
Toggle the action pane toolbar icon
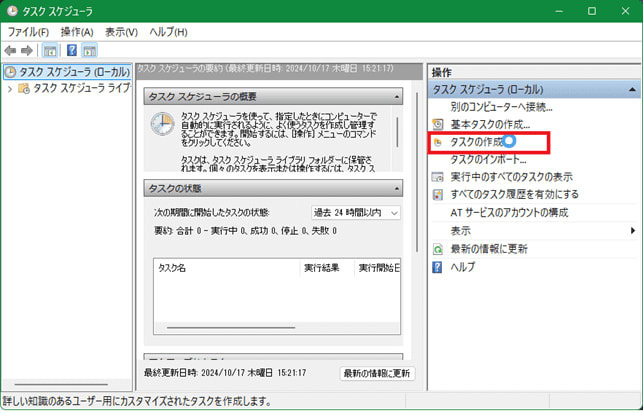pyautogui.click(x=90, y=51)
